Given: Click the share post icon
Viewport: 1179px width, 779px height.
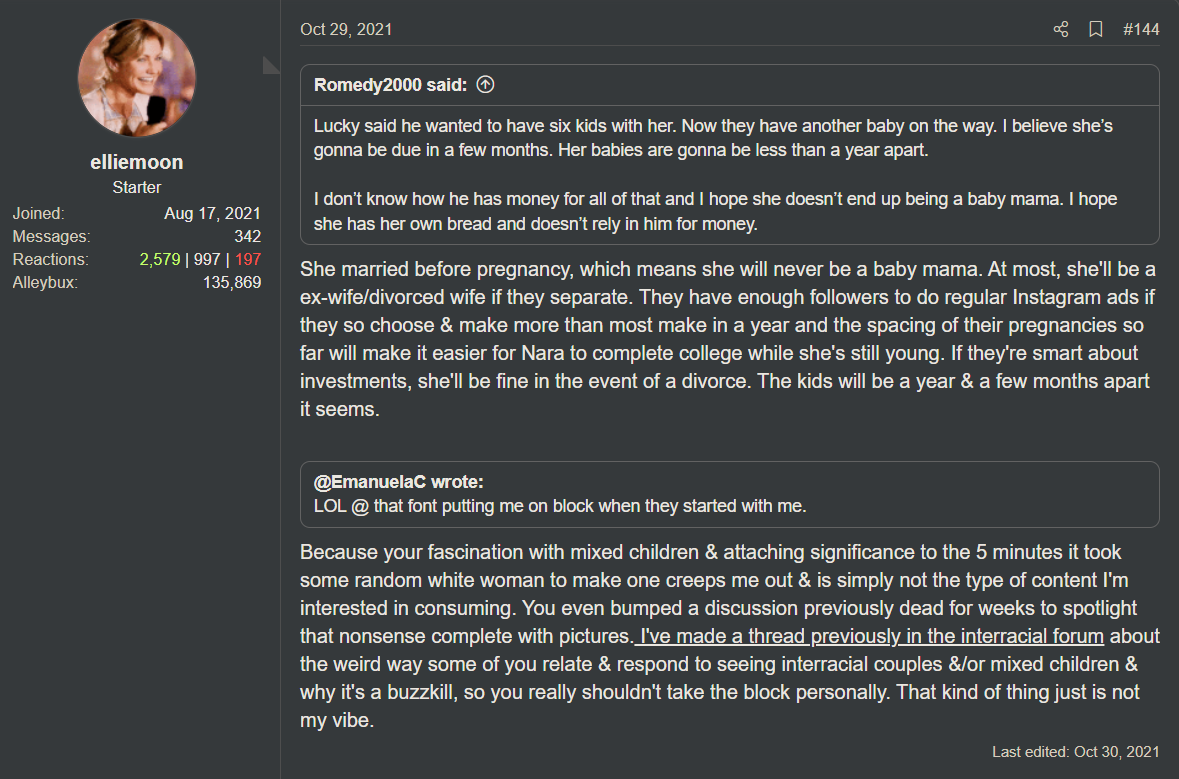Looking at the screenshot, I should coord(1061,30).
